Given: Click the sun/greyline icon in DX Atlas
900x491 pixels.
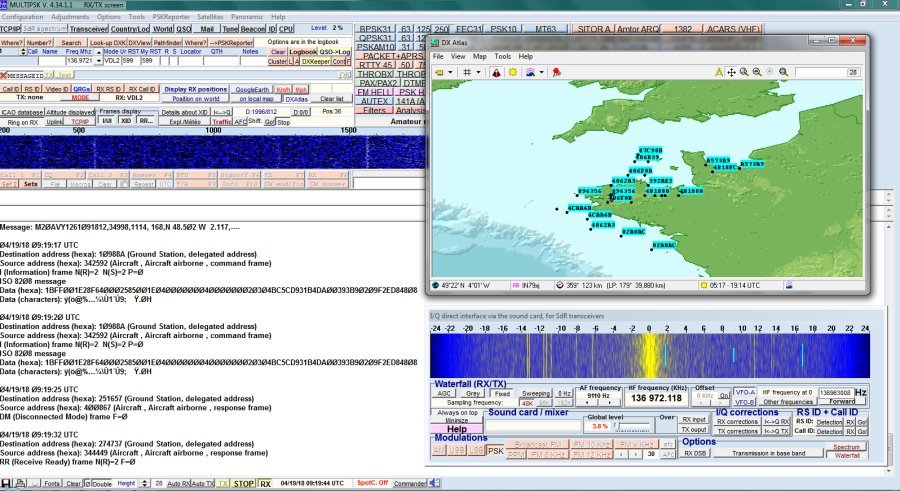Looking at the screenshot, I should click(513, 73).
